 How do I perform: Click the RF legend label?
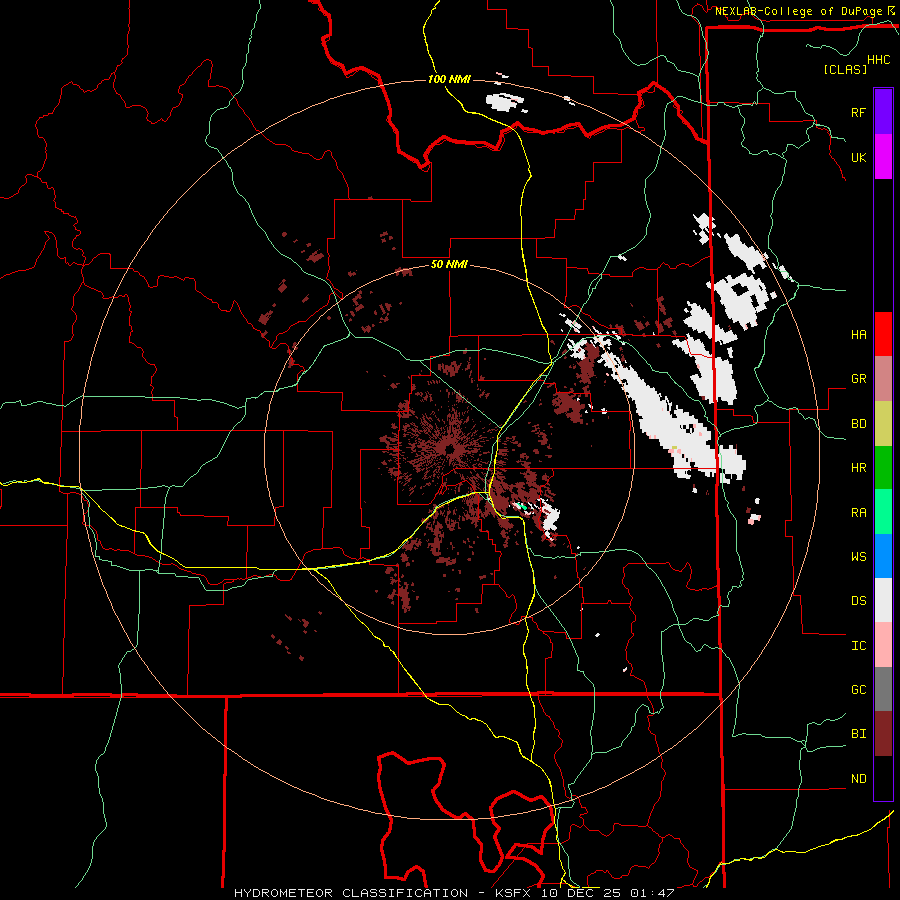tap(858, 112)
